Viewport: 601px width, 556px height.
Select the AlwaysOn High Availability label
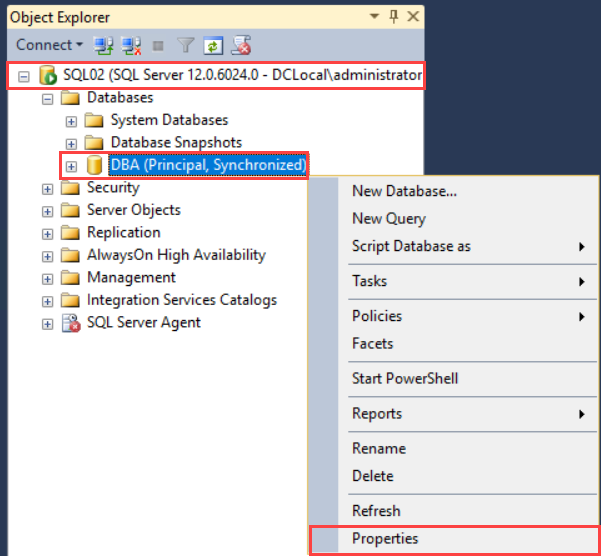pyautogui.click(x=176, y=255)
